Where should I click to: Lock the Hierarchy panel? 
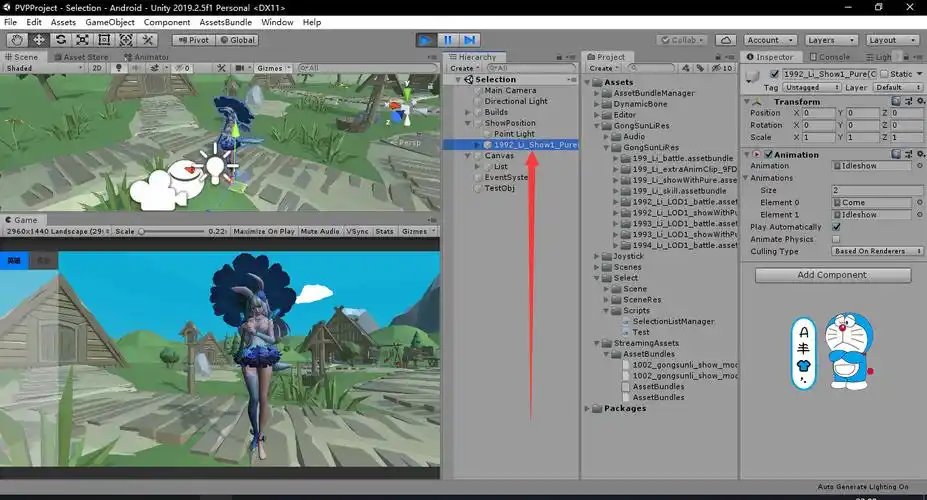tap(559, 57)
